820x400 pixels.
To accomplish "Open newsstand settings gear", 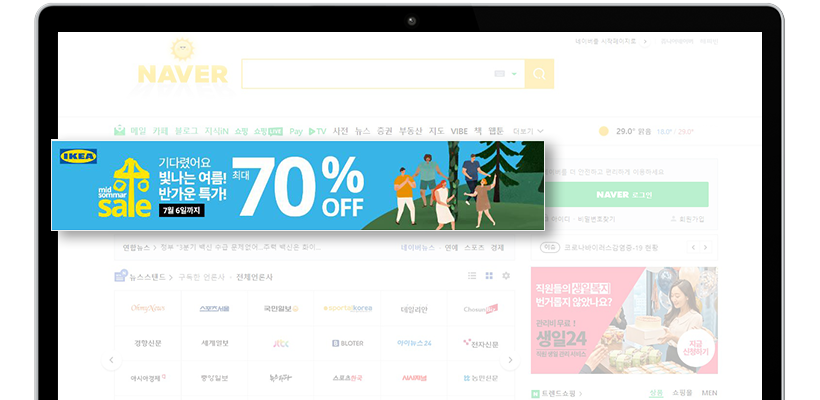I will tap(506, 276).
